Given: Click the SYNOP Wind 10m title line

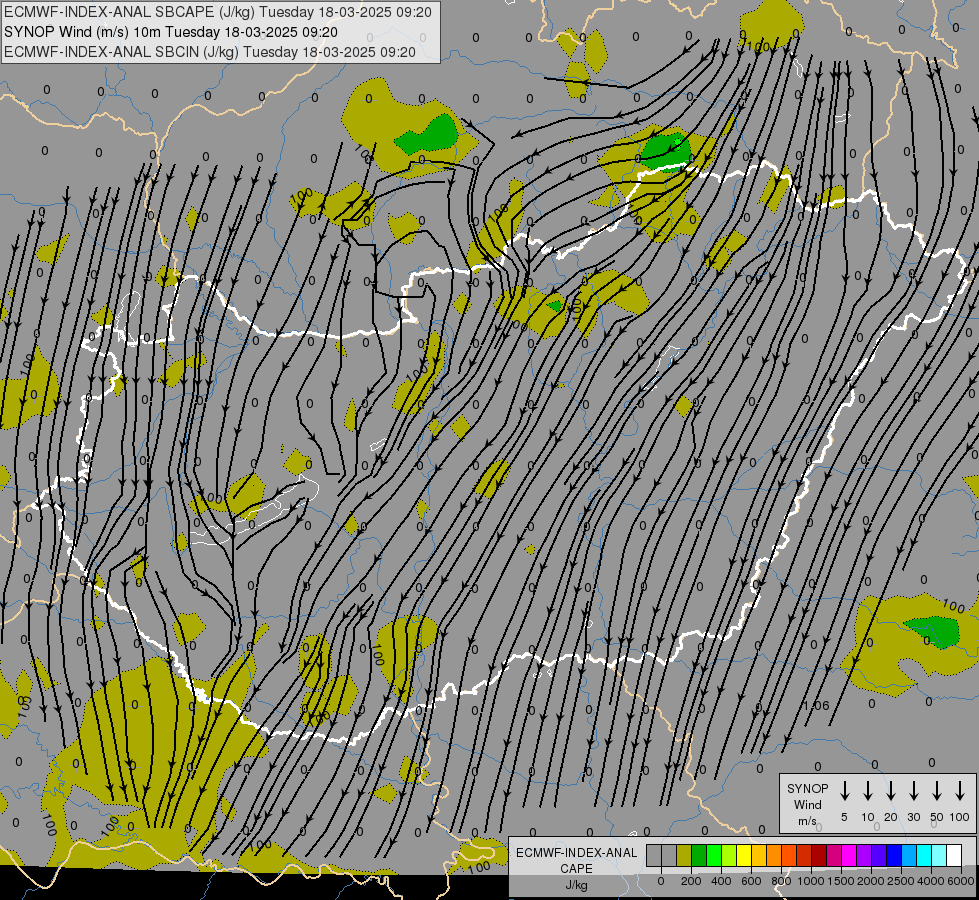Looking at the screenshot, I should (170, 32).
